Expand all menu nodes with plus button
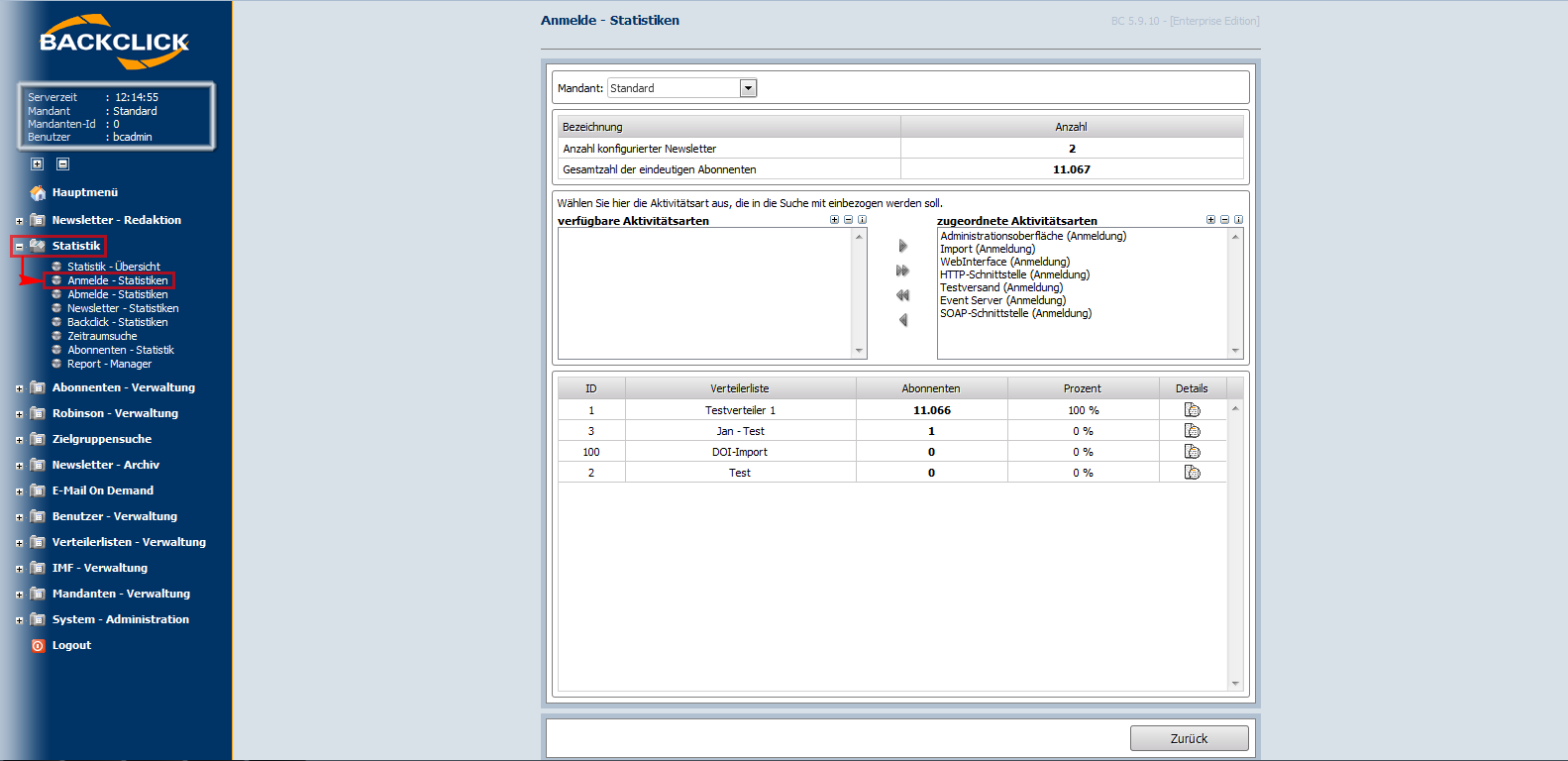1568x761 pixels. click(37, 164)
